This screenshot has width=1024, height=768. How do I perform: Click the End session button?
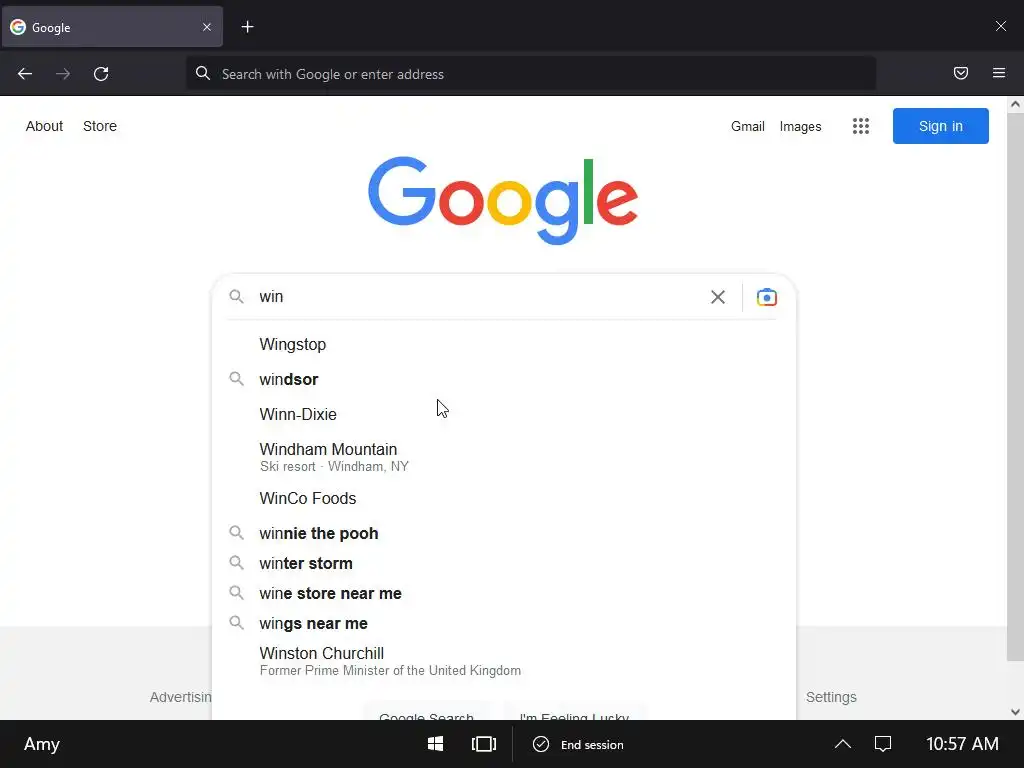pos(579,744)
